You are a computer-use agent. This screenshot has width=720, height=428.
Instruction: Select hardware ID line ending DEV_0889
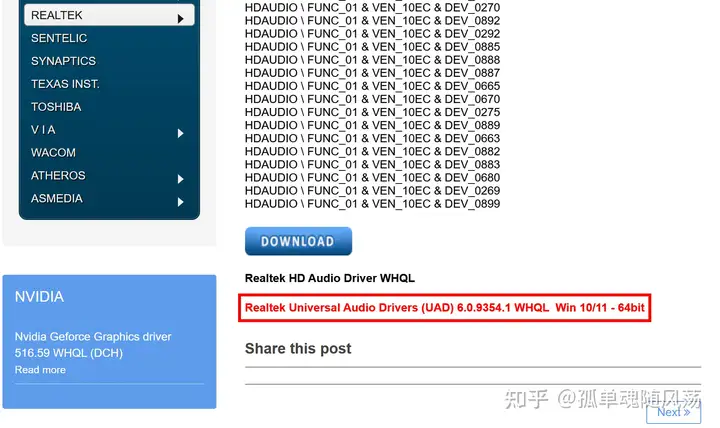(x=372, y=125)
